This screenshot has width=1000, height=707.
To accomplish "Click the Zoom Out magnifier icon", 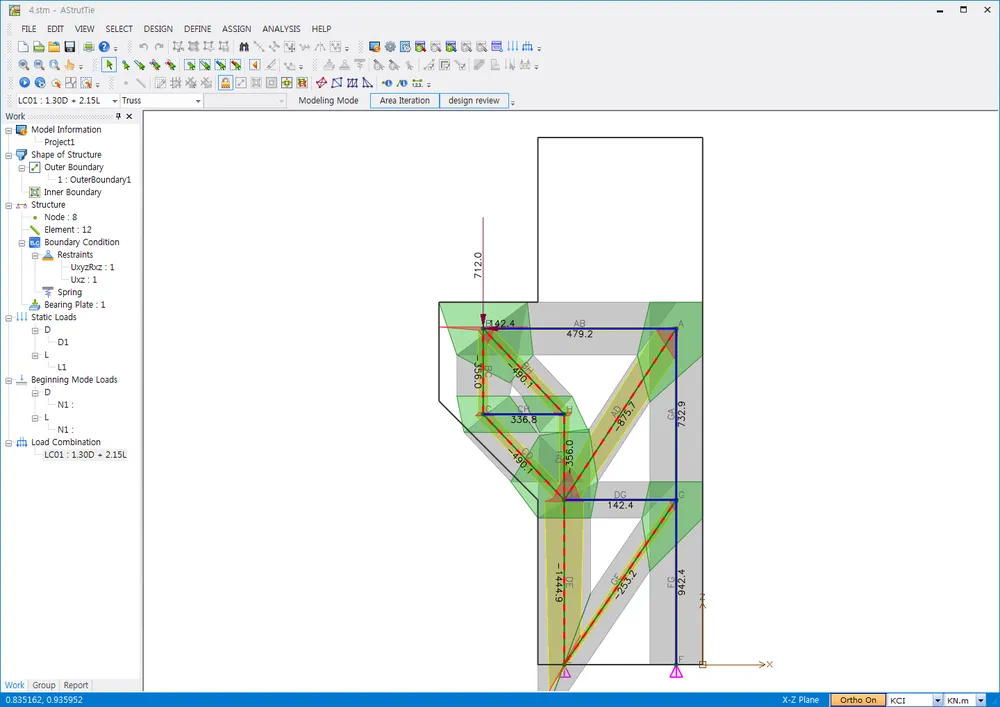I will coord(39,65).
